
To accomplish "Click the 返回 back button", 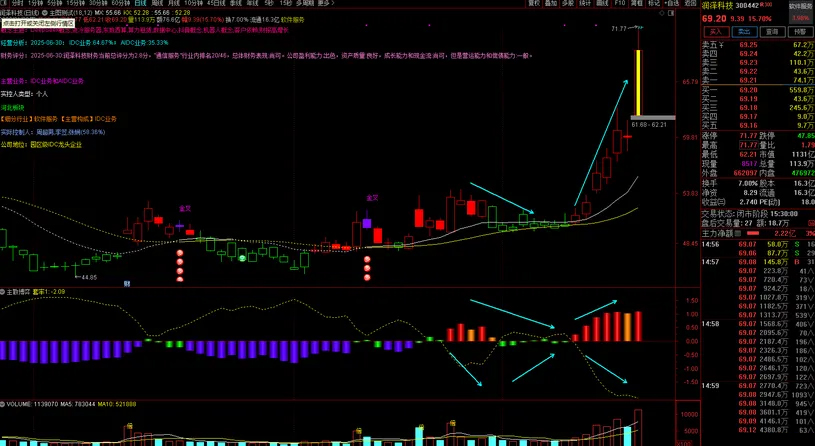I will click(690, 4).
